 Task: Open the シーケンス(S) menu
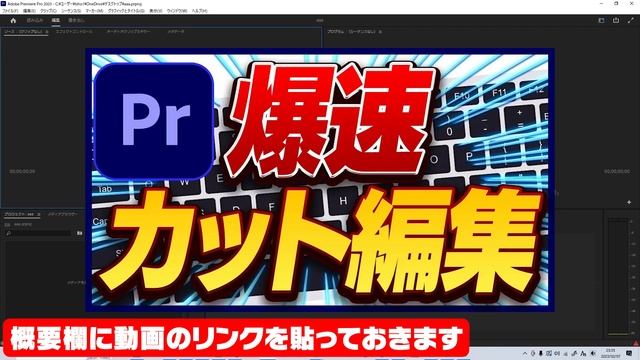point(71,11)
